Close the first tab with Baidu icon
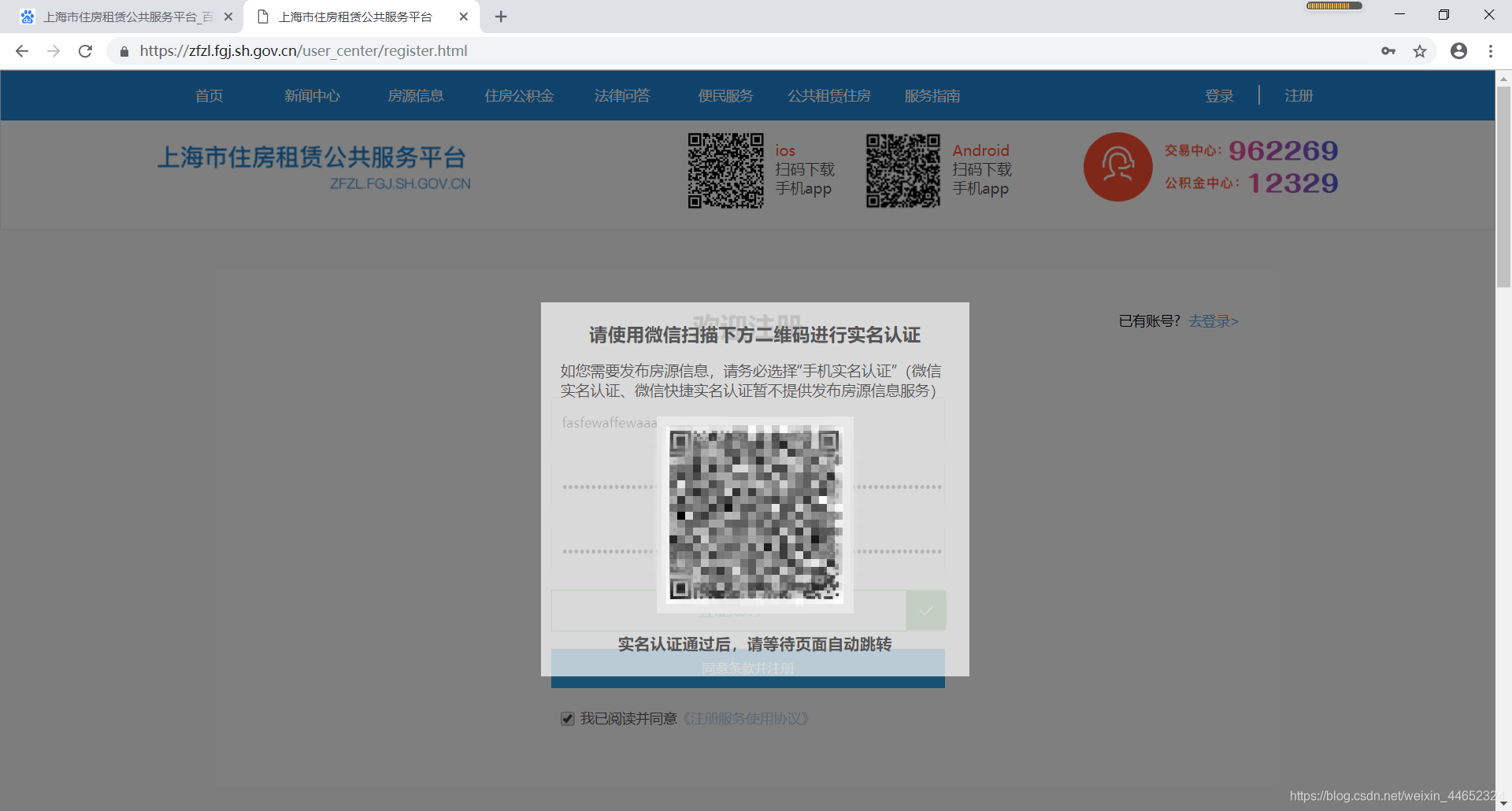Image resolution: width=1512 pixels, height=811 pixels. [228, 17]
